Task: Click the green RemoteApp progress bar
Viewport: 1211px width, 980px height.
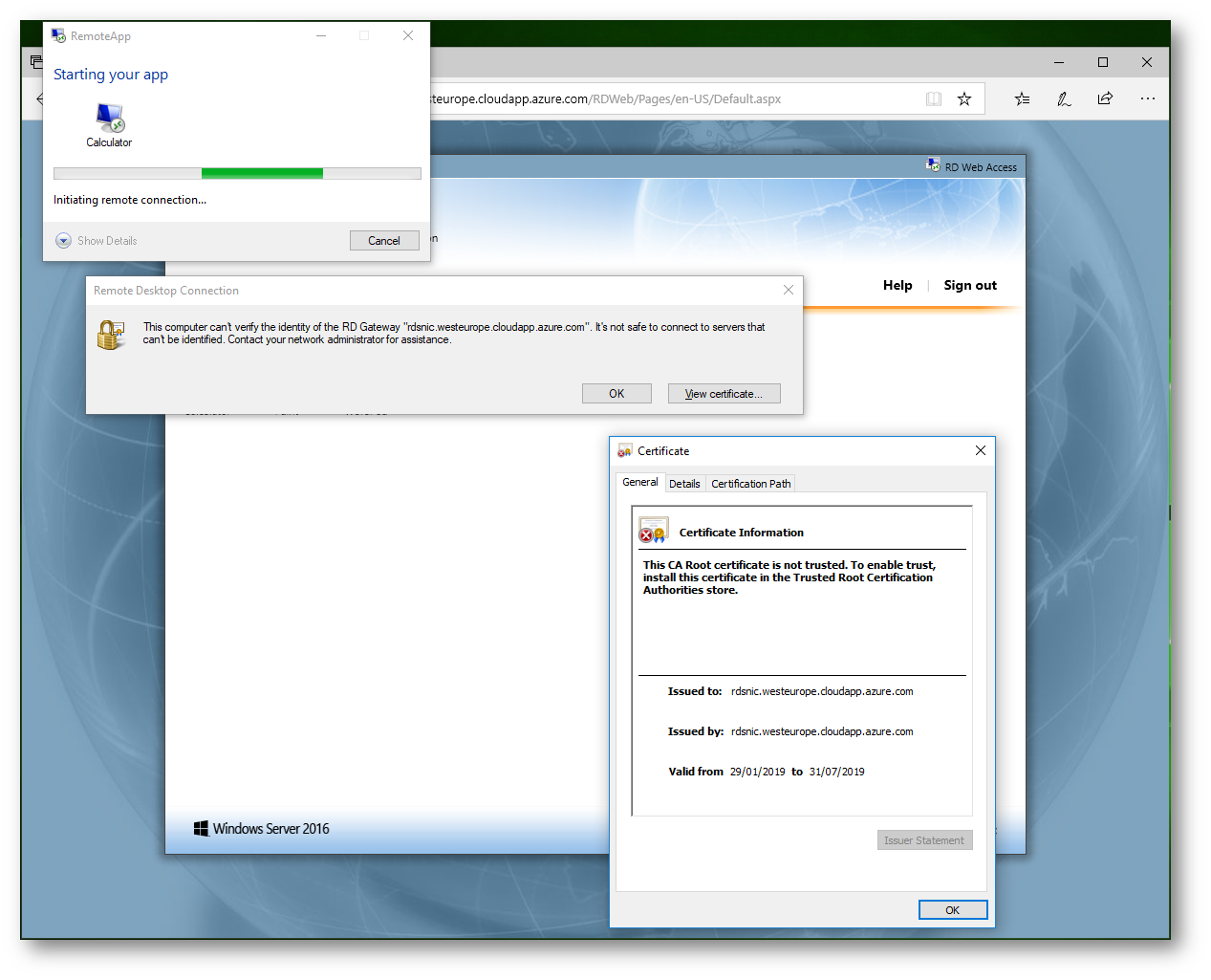Action: (x=237, y=173)
